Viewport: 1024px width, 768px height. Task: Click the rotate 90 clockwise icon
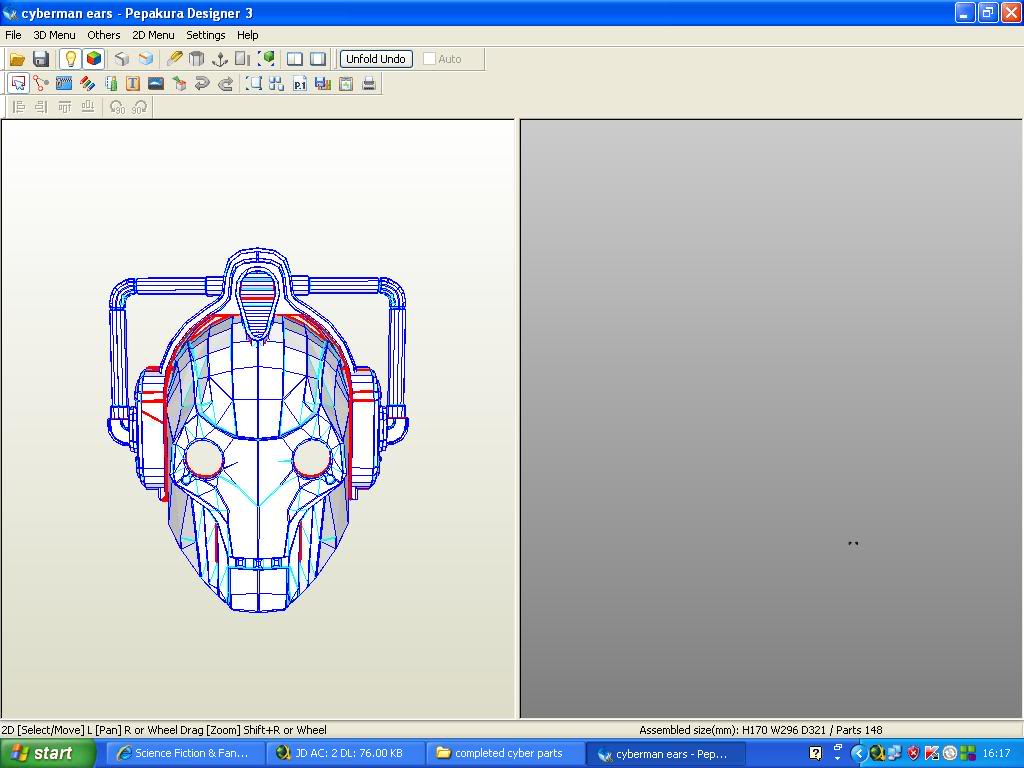click(140, 107)
